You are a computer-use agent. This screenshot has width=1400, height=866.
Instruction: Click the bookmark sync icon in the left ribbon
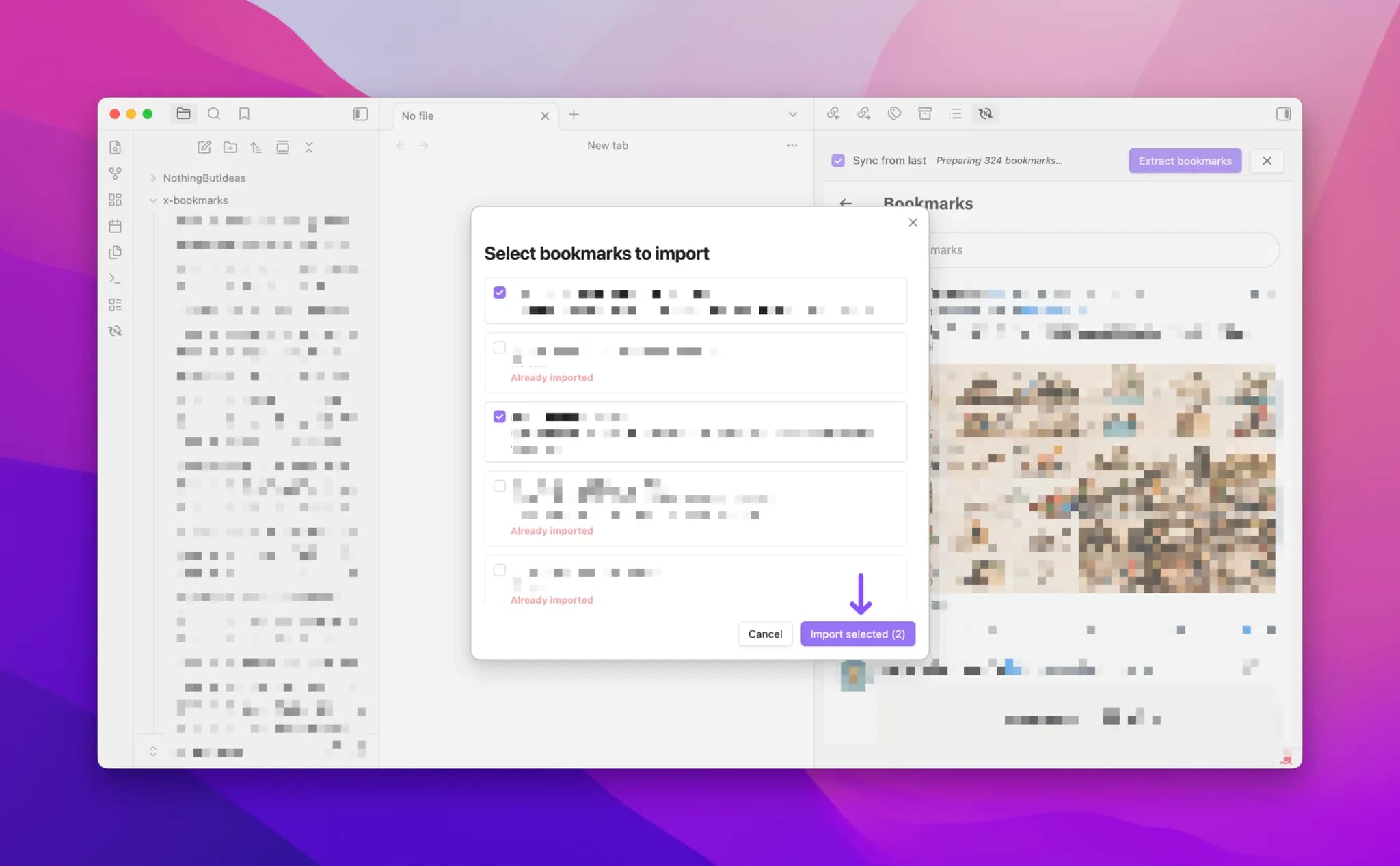115,331
